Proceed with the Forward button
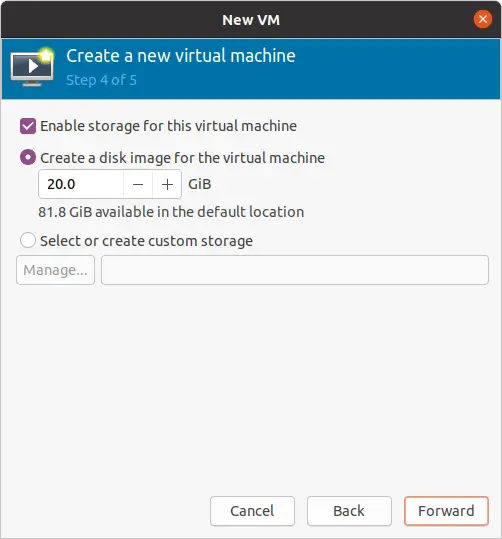This screenshot has width=502, height=539. pyautogui.click(x=446, y=511)
